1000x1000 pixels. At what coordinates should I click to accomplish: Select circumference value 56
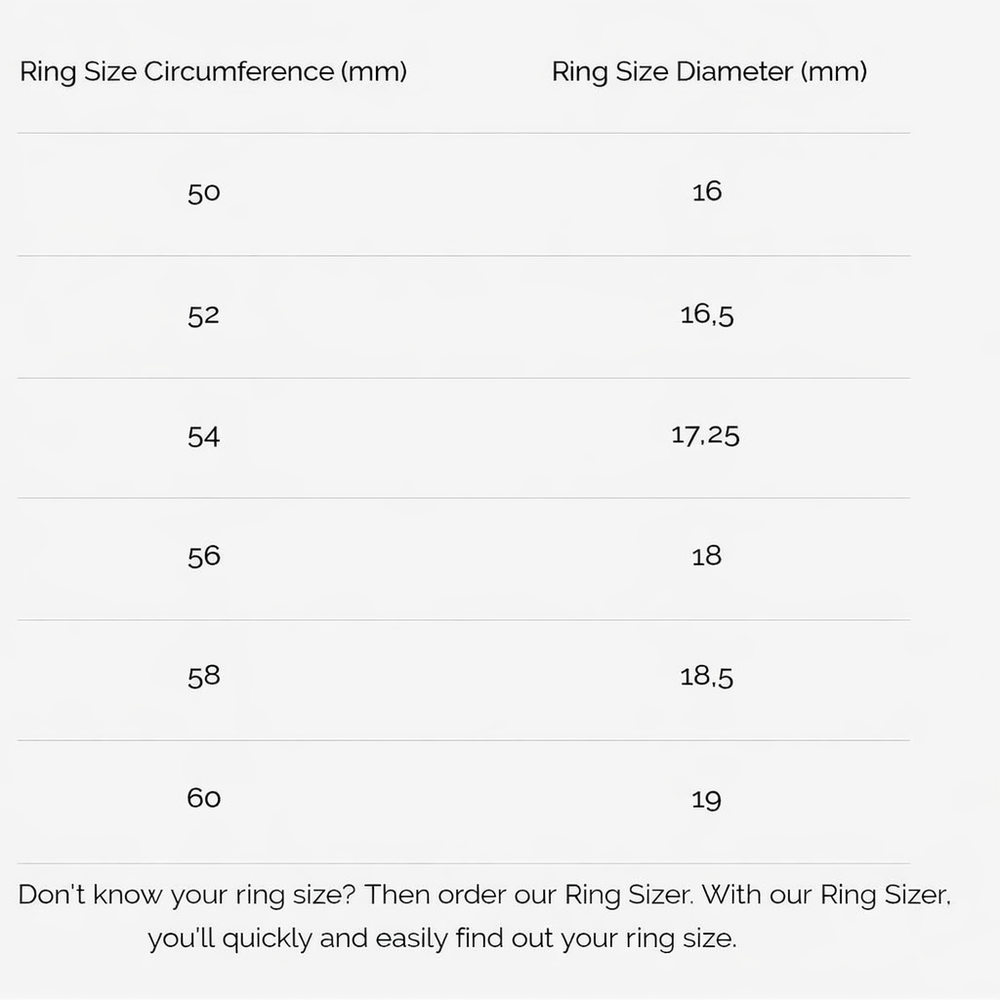tap(204, 556)
